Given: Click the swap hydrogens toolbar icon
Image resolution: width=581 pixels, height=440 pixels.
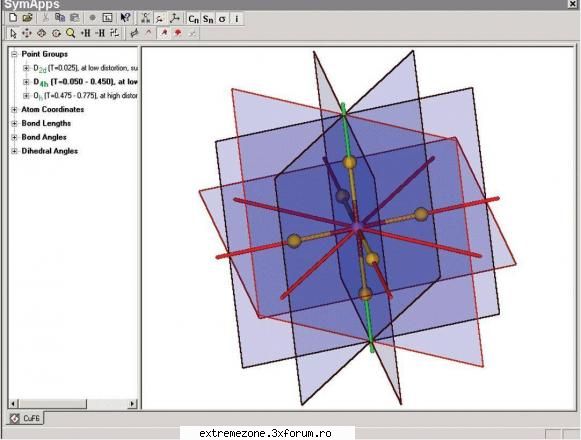Looking at the screenshot, I should [114, 33].
